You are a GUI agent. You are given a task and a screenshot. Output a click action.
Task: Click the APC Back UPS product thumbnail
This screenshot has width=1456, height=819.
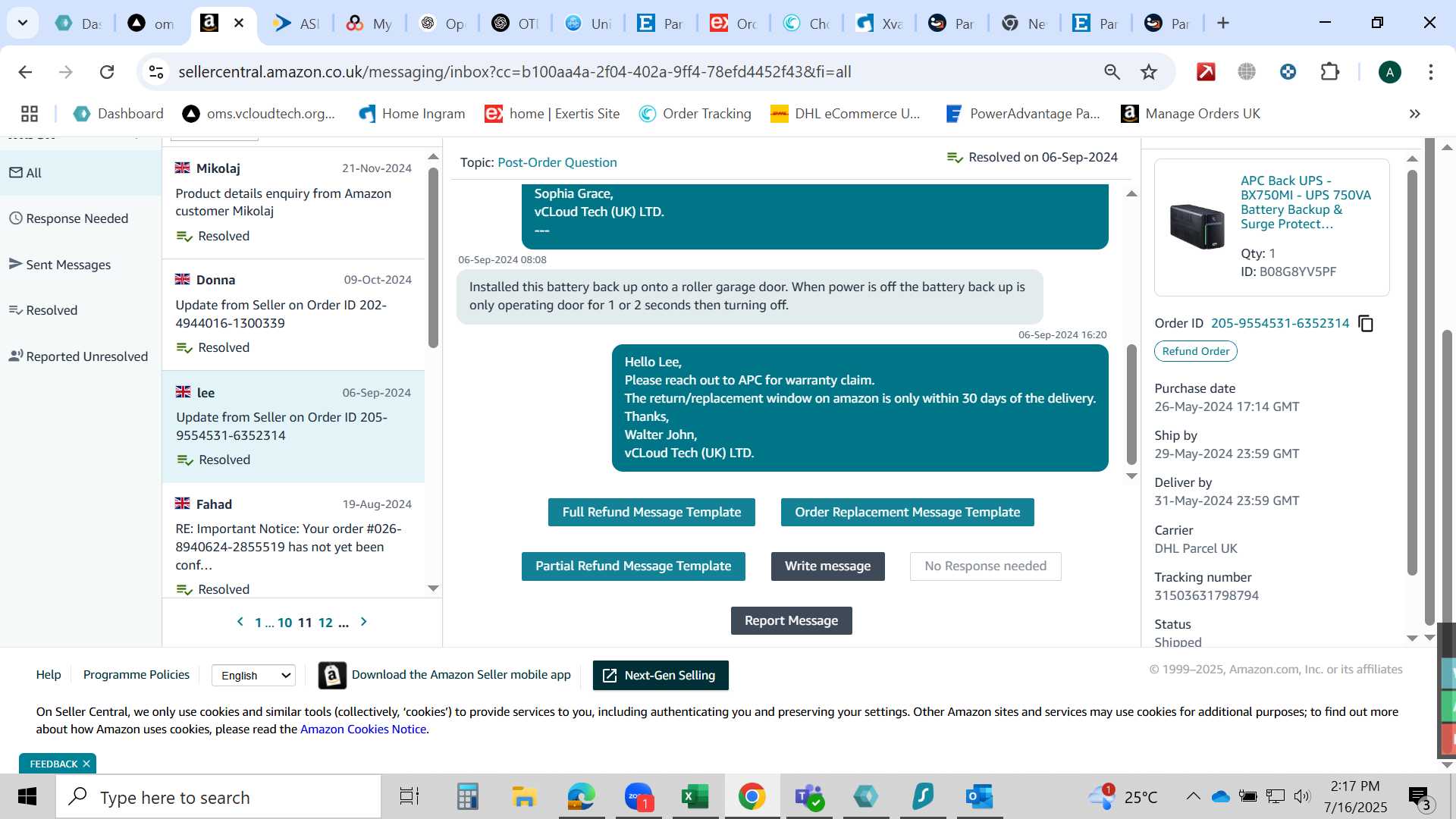(1197, 226)
